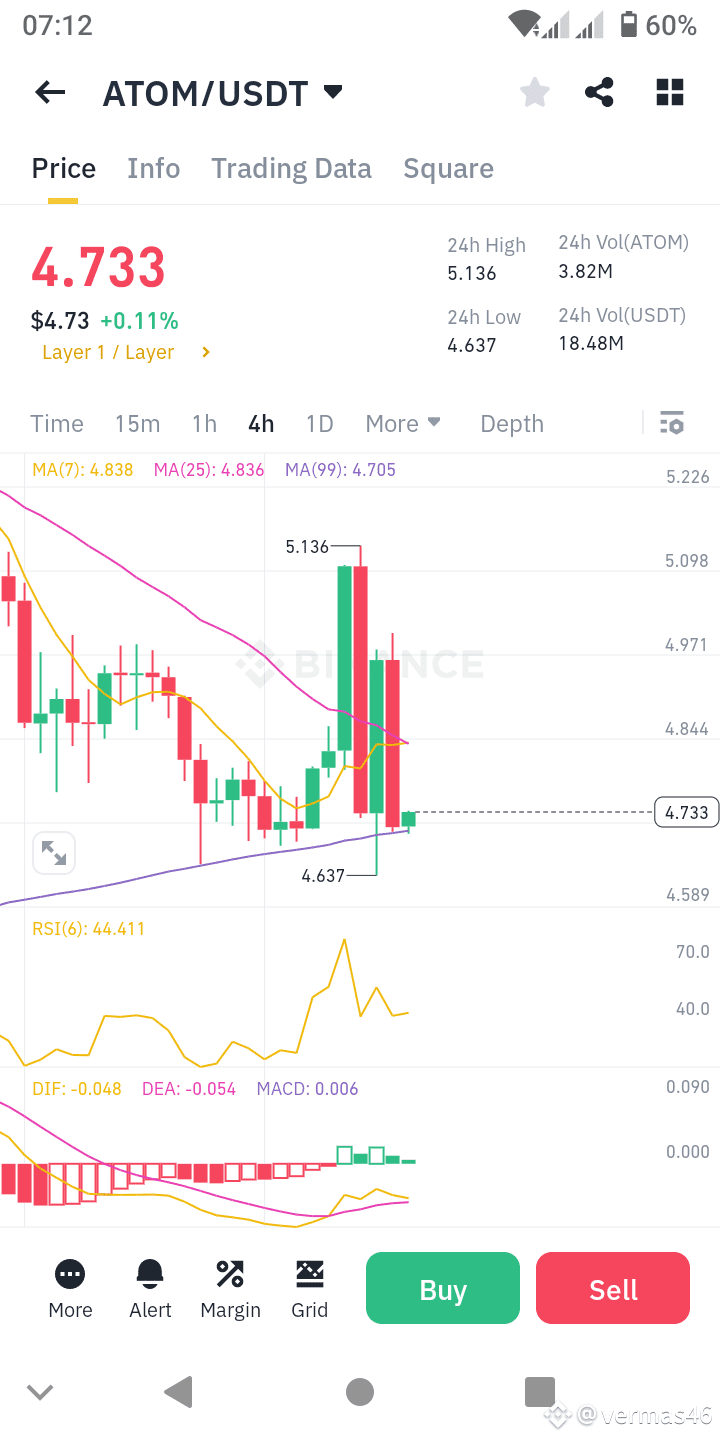Collapse the bottom panel with the chevron
The height and width of the screenshot is (1440, 720).
pos(39,1391)
